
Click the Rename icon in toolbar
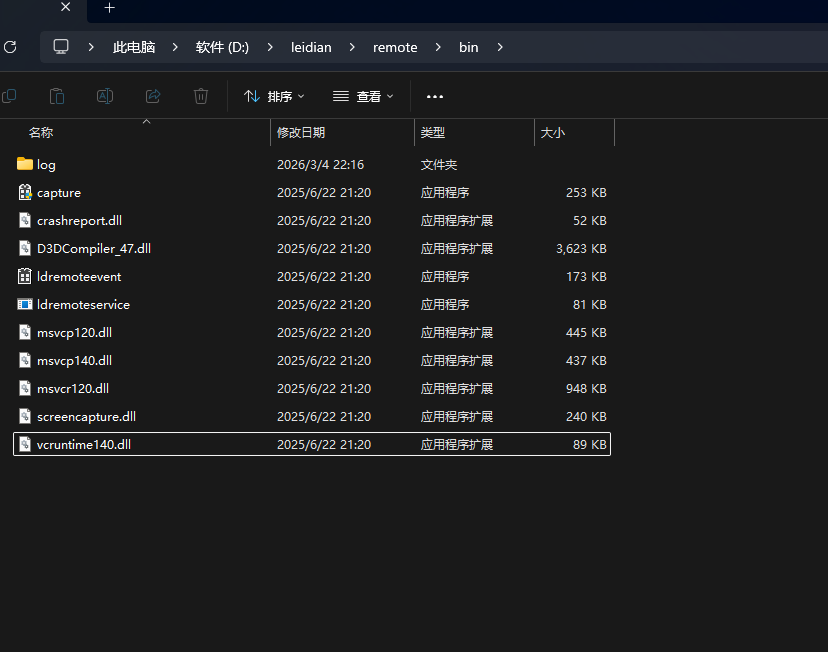[x=105, y=96]
